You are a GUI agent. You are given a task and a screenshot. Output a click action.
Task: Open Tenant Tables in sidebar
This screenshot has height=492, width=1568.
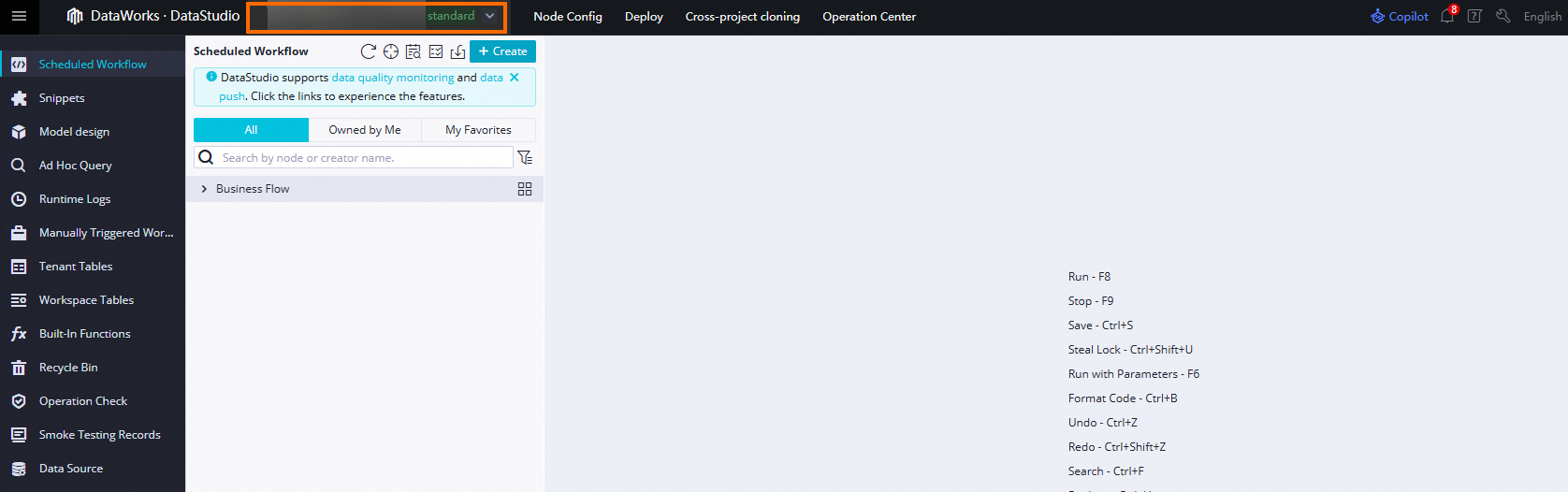point(93,267)
